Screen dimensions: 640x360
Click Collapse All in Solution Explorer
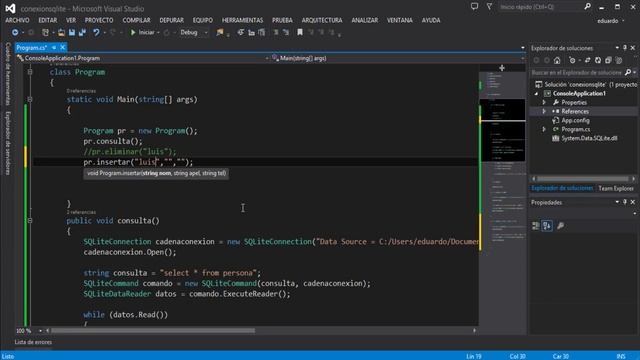tap(608, 60)
